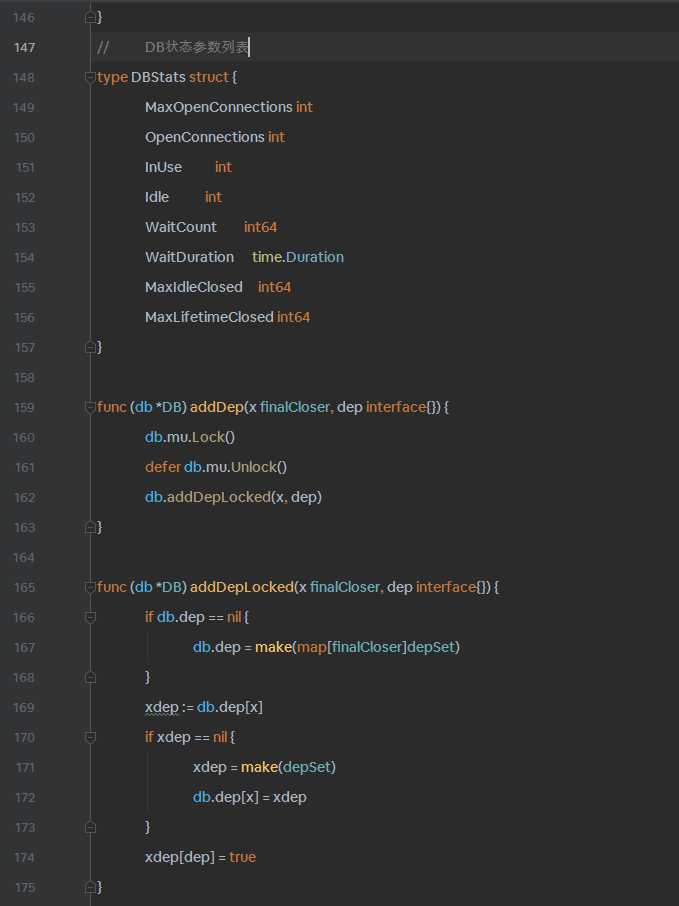Click the DBStats type name
The width and height of the screenshot is (679, 906).
tap(158, 77)
